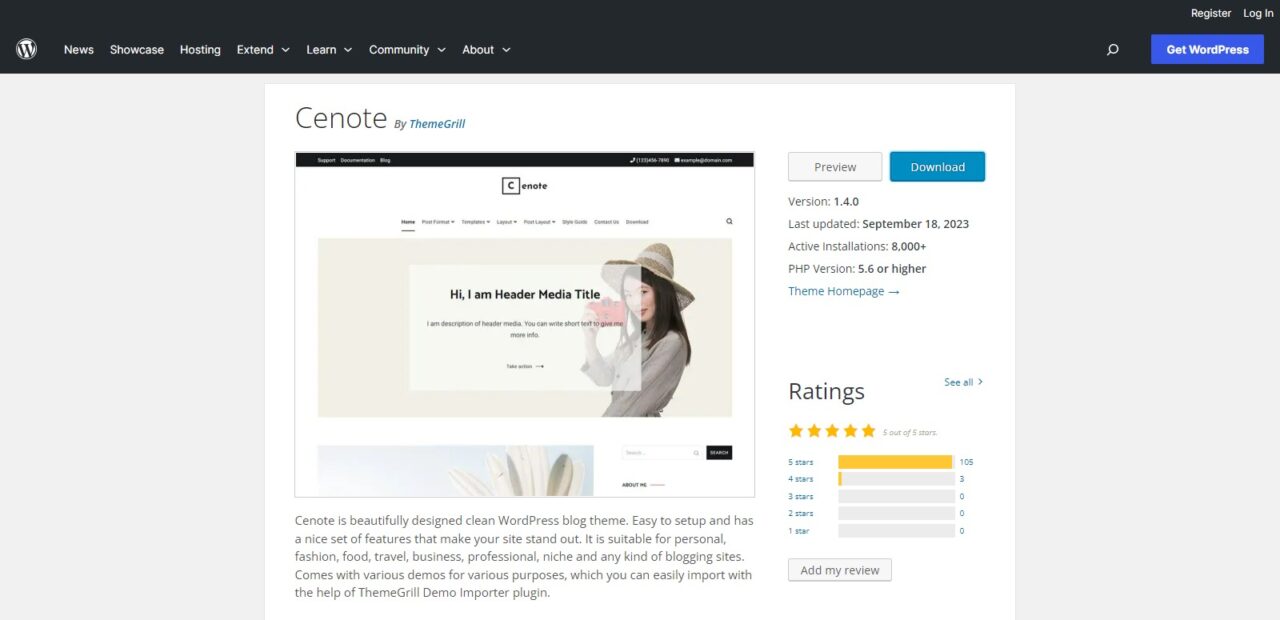Image resolution: width=1280 pixels, height=620 pixels.
Task: Click the 3 stars rating bar
Action: click(896, 496)
